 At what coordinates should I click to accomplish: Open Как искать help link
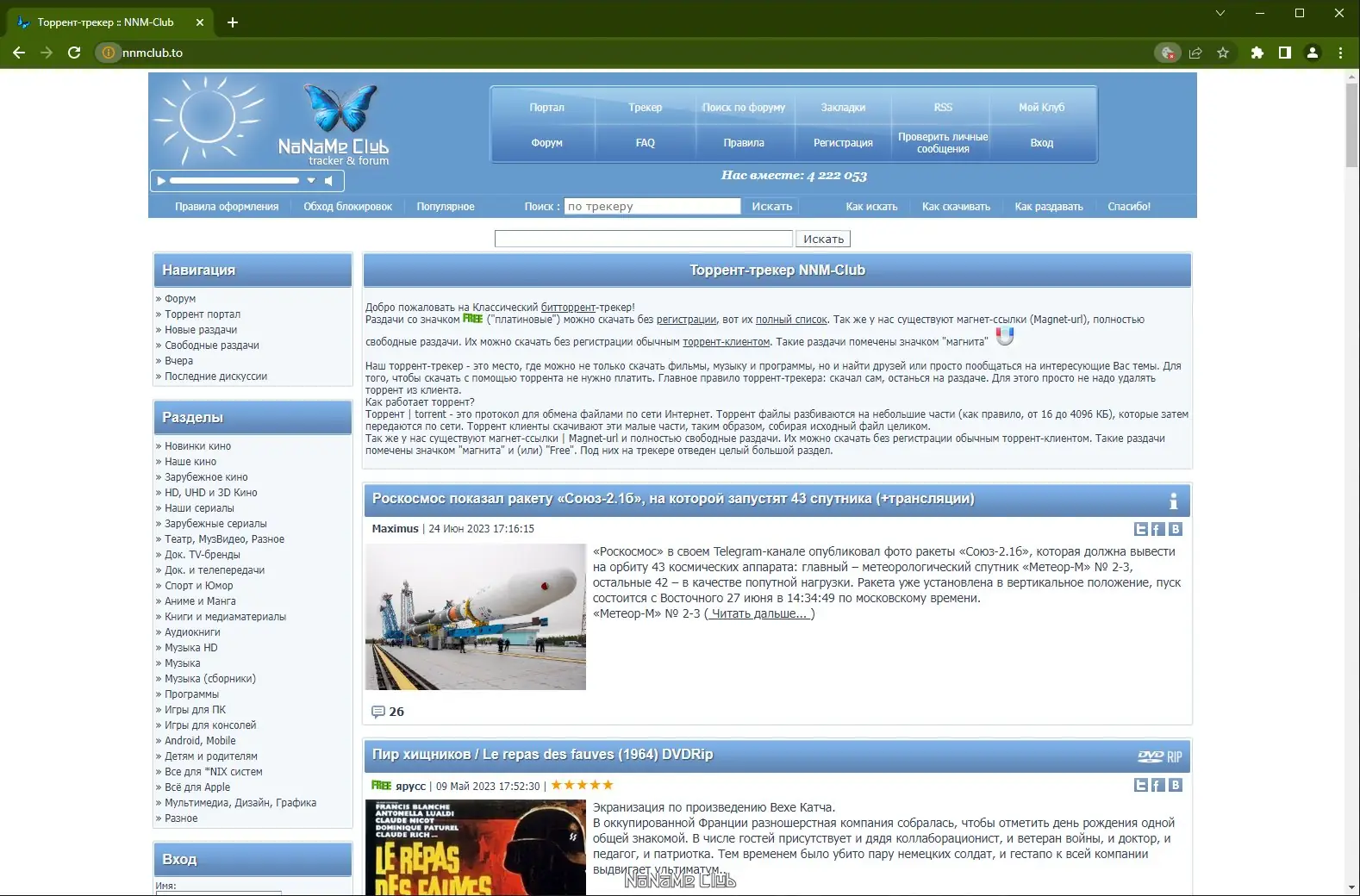pyautogui.click(x=871, y=207)
